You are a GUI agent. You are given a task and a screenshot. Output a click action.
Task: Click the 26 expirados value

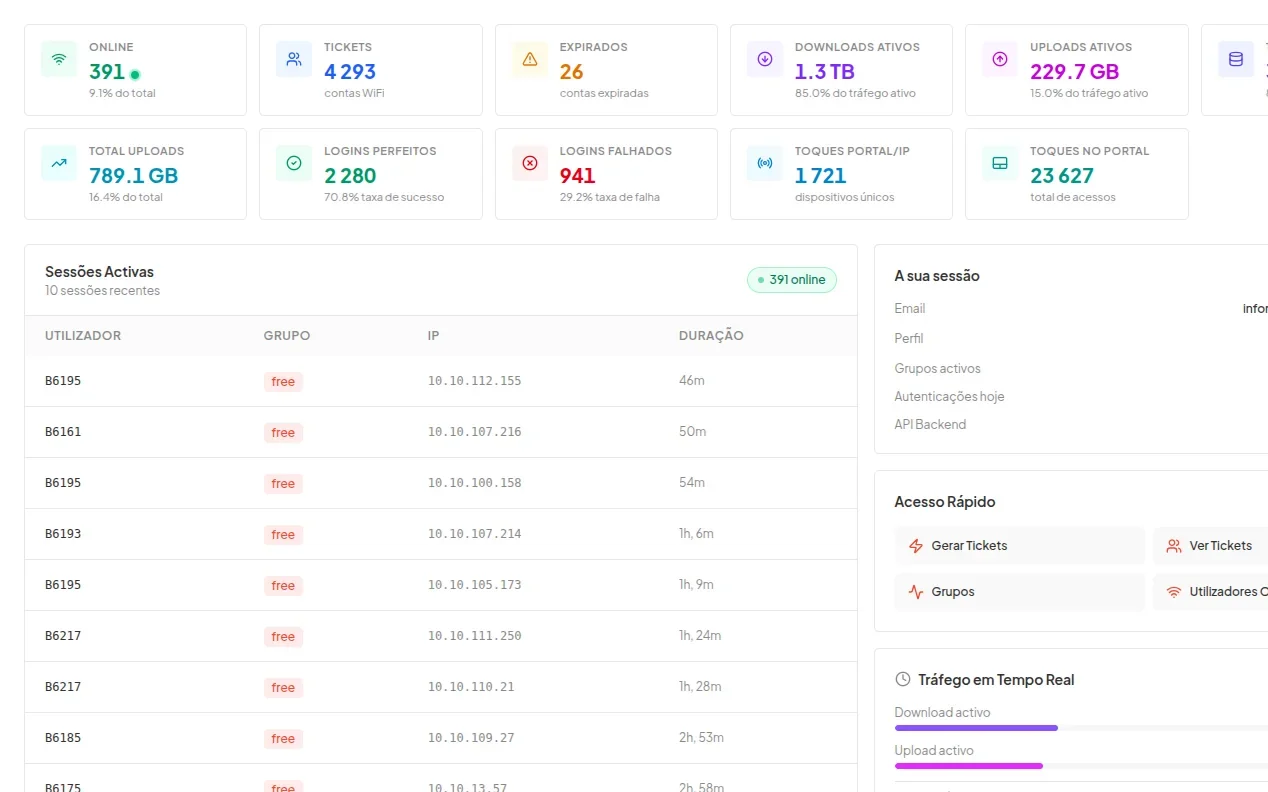click(571, 72)
